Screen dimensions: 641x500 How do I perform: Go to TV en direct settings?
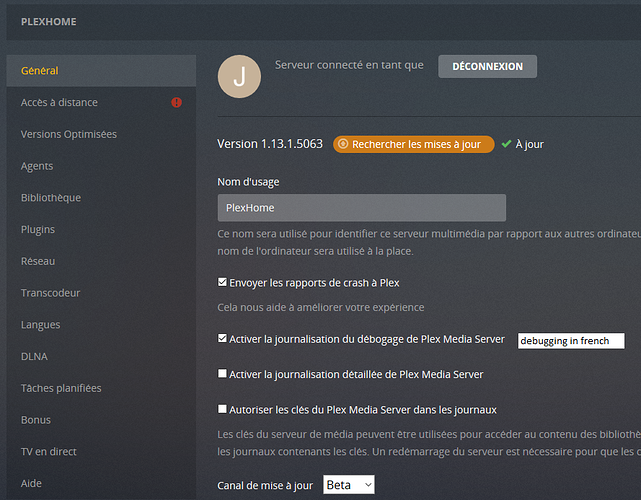tap(101, 451)
